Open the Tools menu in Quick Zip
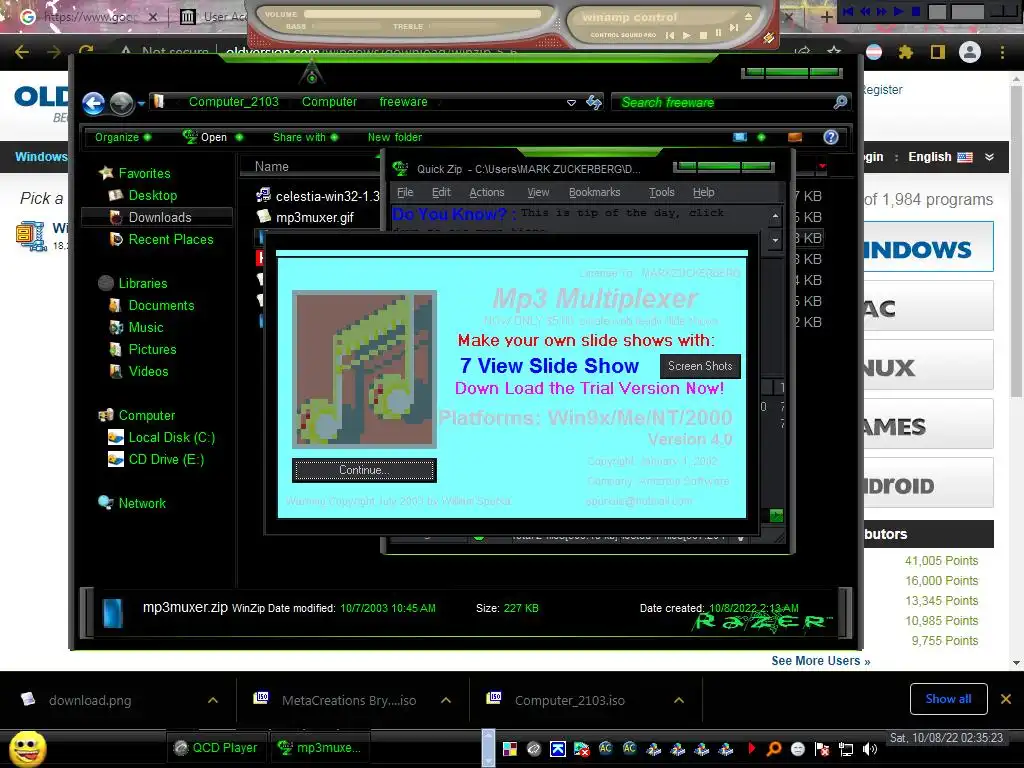This screenshot has width=1024, height=768. [x=661, y=192]
